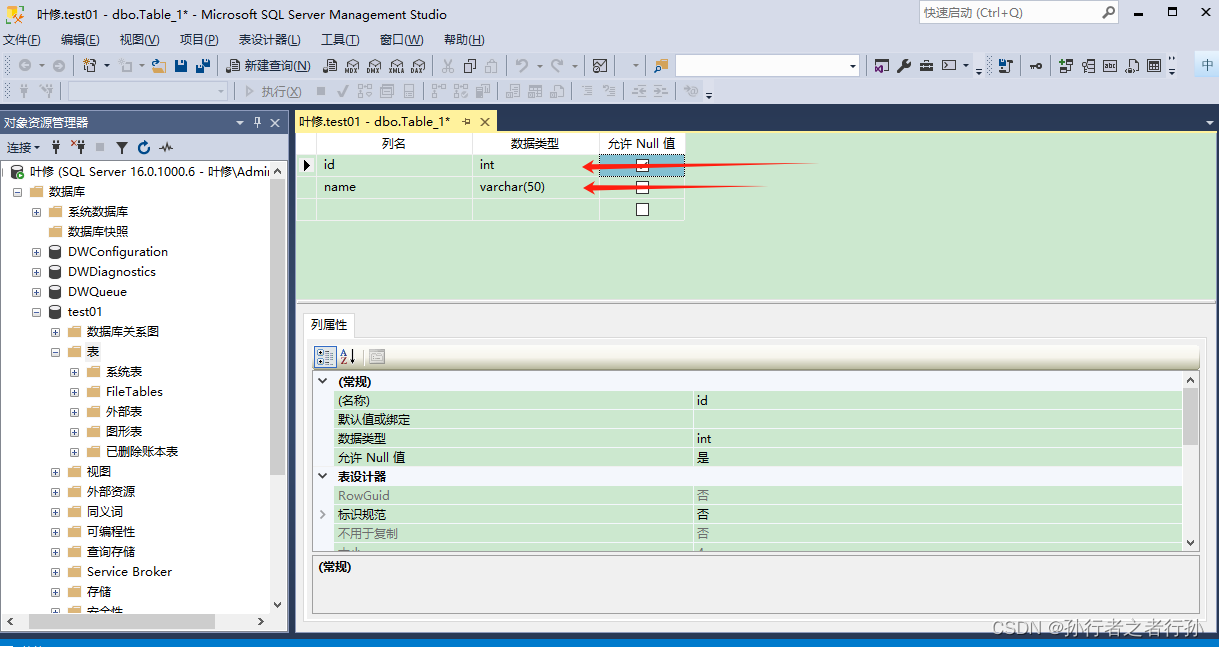The height and width of the screenshot is (647, 1219).
Task: Check 允许 Null 值 for the id column
Action: click(641, 164)
